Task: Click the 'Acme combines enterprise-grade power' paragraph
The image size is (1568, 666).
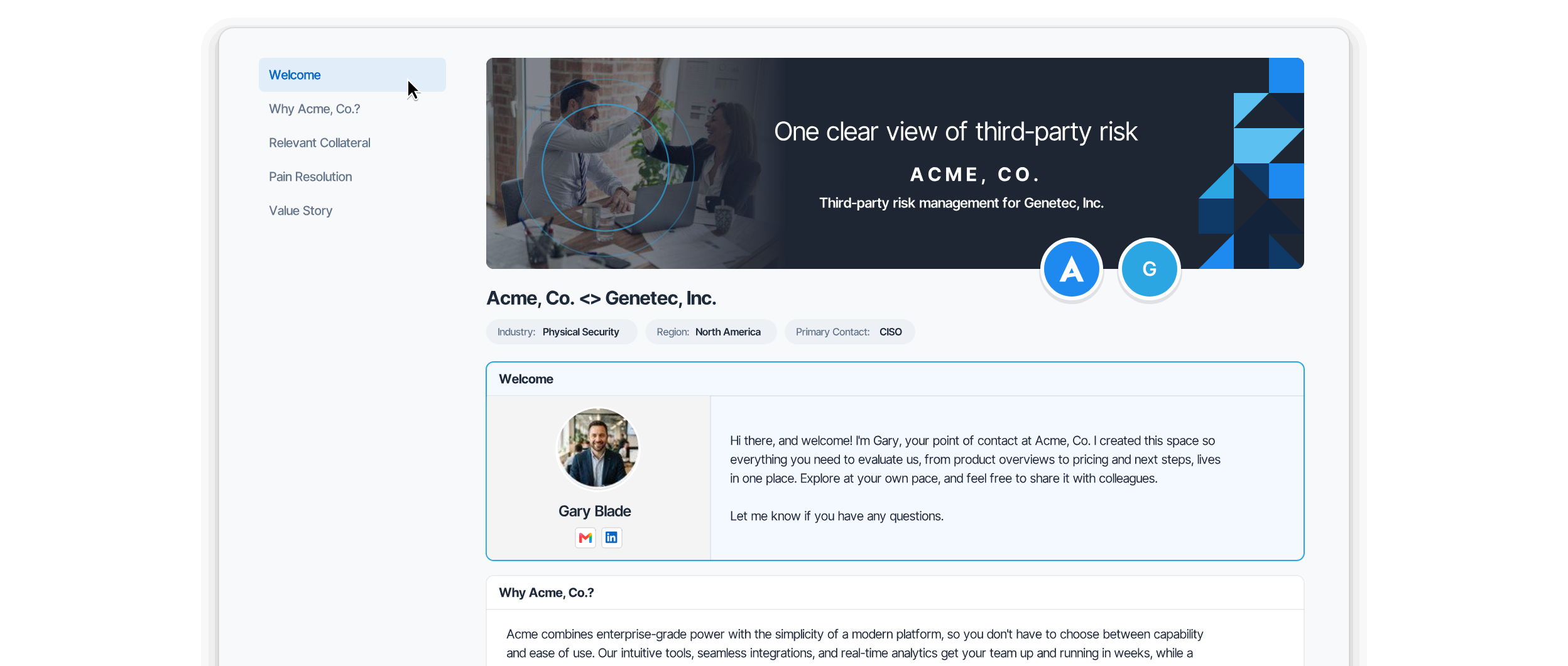Action: (854, 643)
